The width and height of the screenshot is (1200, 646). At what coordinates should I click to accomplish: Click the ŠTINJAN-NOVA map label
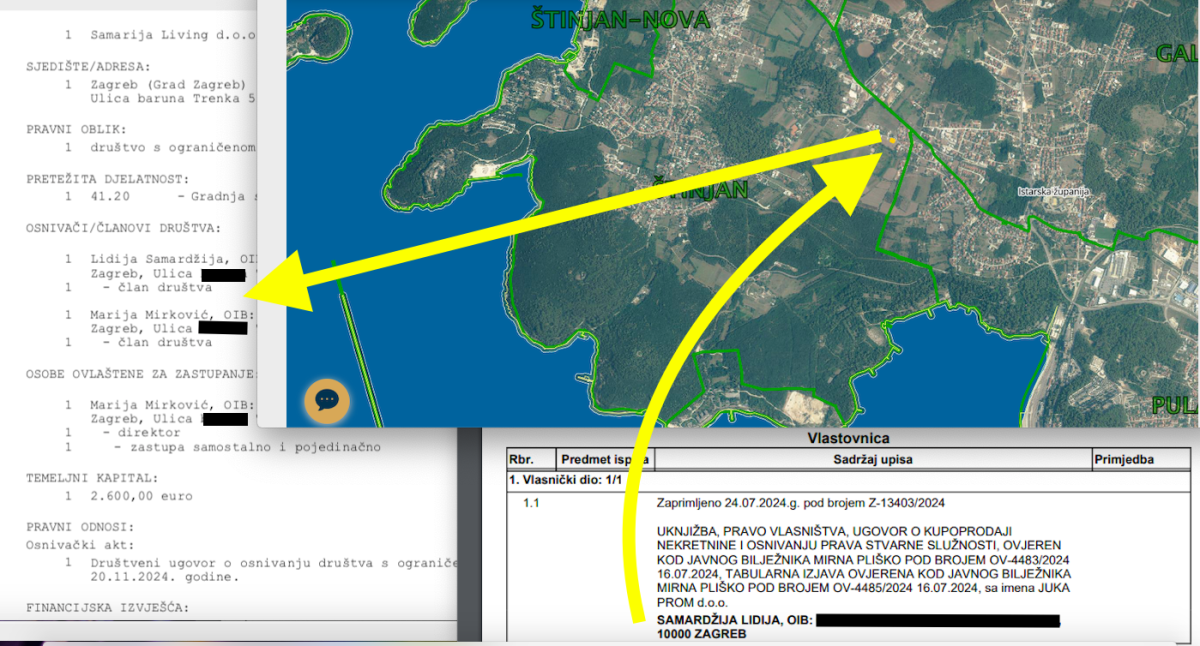[x=619, y=19]
